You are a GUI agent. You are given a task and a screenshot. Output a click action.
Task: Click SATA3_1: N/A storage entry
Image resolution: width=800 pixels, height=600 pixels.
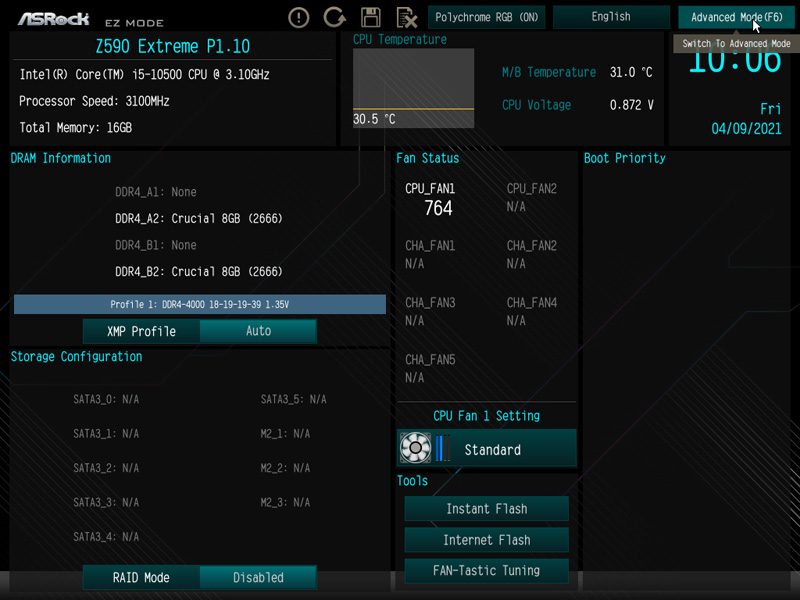point(106,434)
